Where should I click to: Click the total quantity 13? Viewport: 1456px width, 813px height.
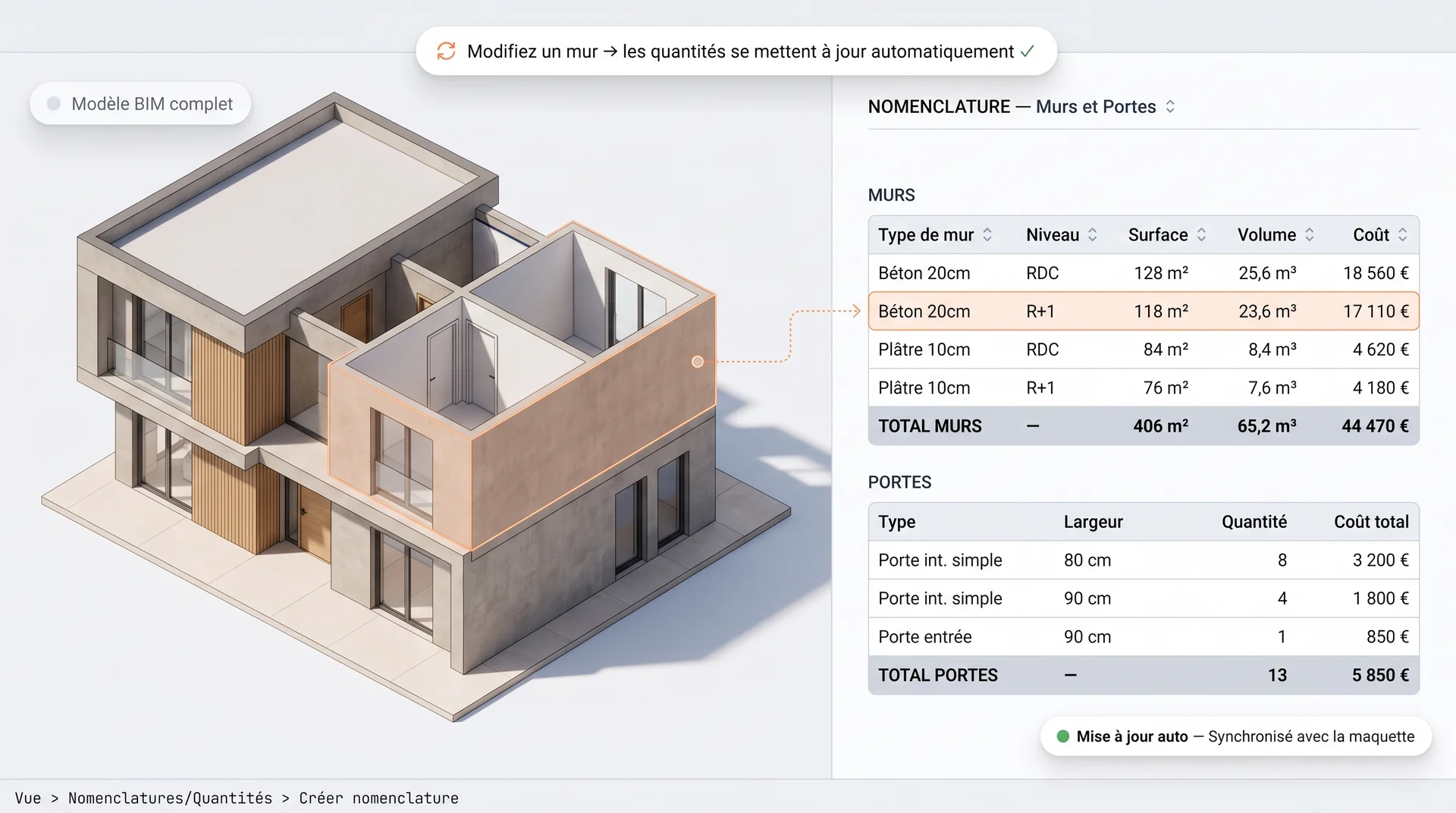coord(1277,675)
